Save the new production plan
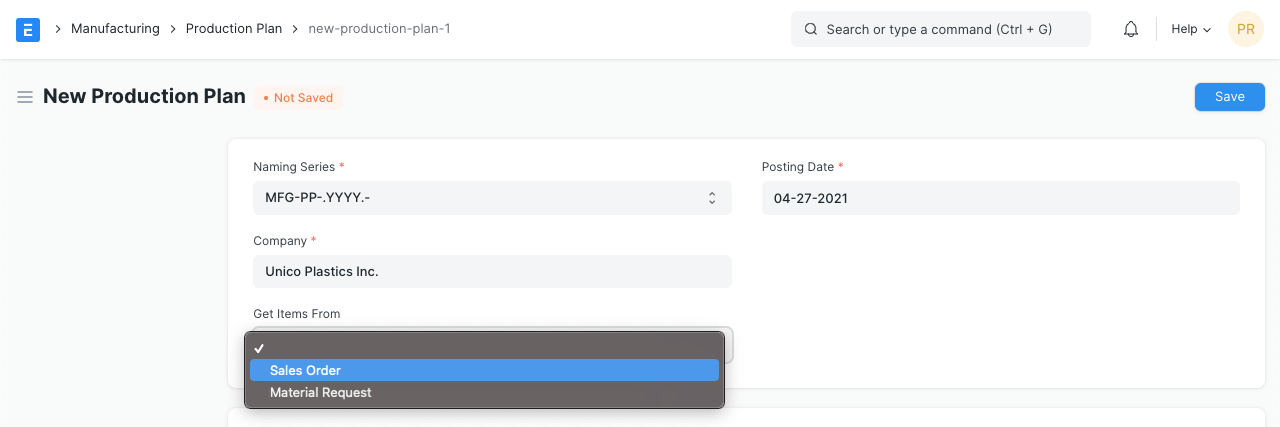The height and width of the screenshot is (427, 1280). click(x=1229, y=97)
